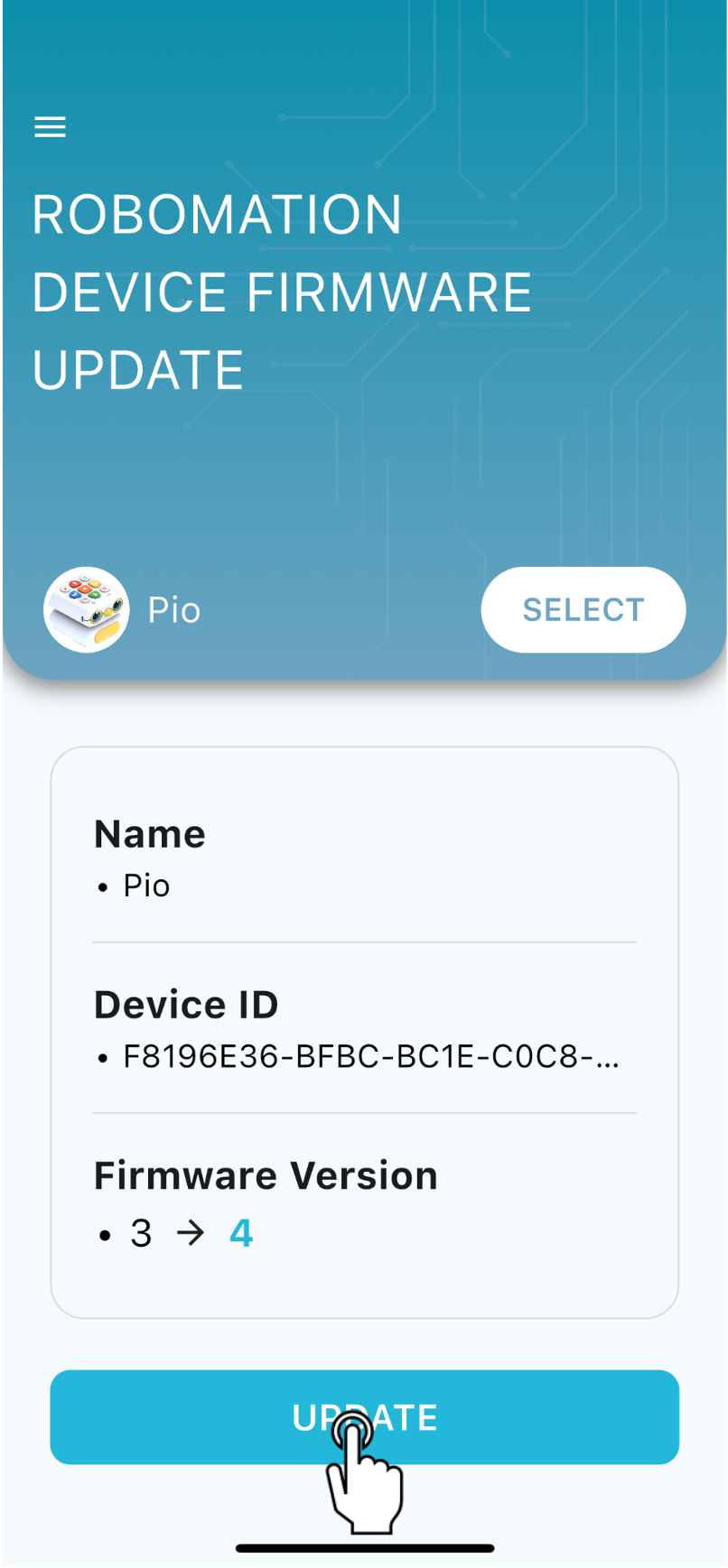Tap the ROBOMATION word in the title
728x1568 pixels.
(x=217, y=215)
